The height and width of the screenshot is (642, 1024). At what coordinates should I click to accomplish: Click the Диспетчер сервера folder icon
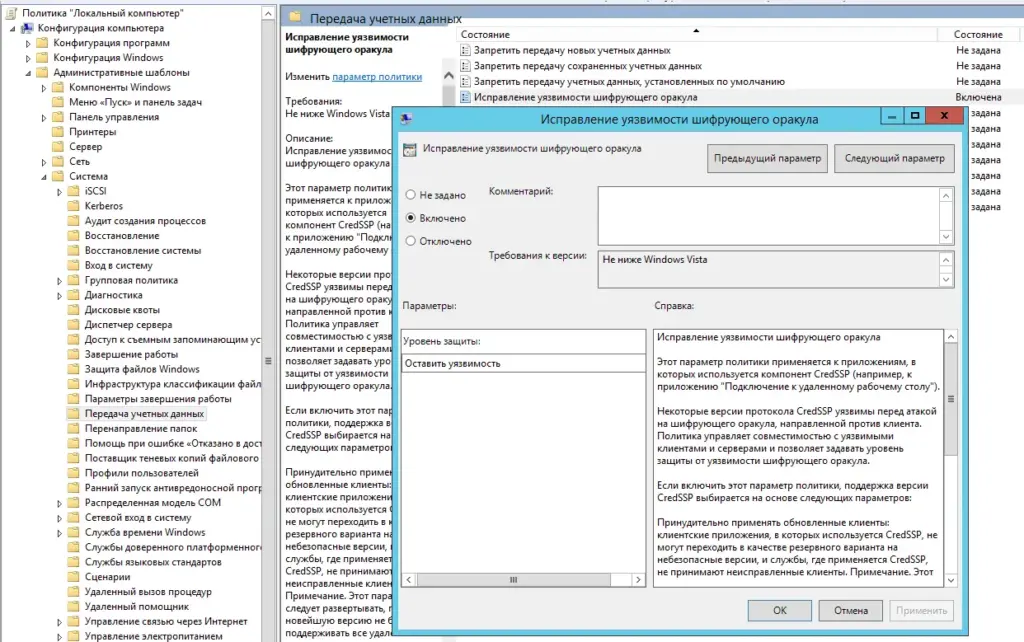coord(74,325)
